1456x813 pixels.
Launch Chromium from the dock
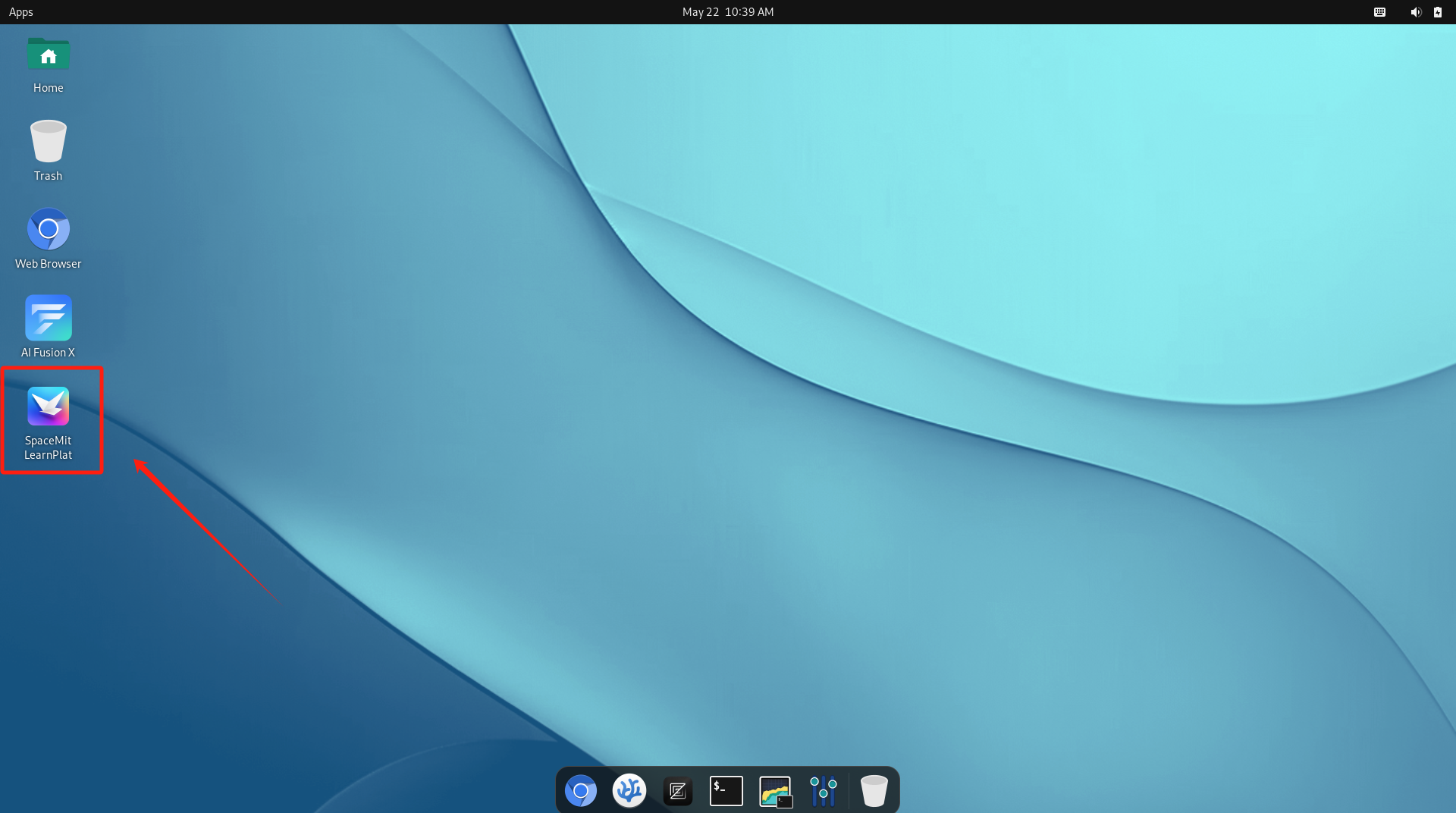pos(581,791)
